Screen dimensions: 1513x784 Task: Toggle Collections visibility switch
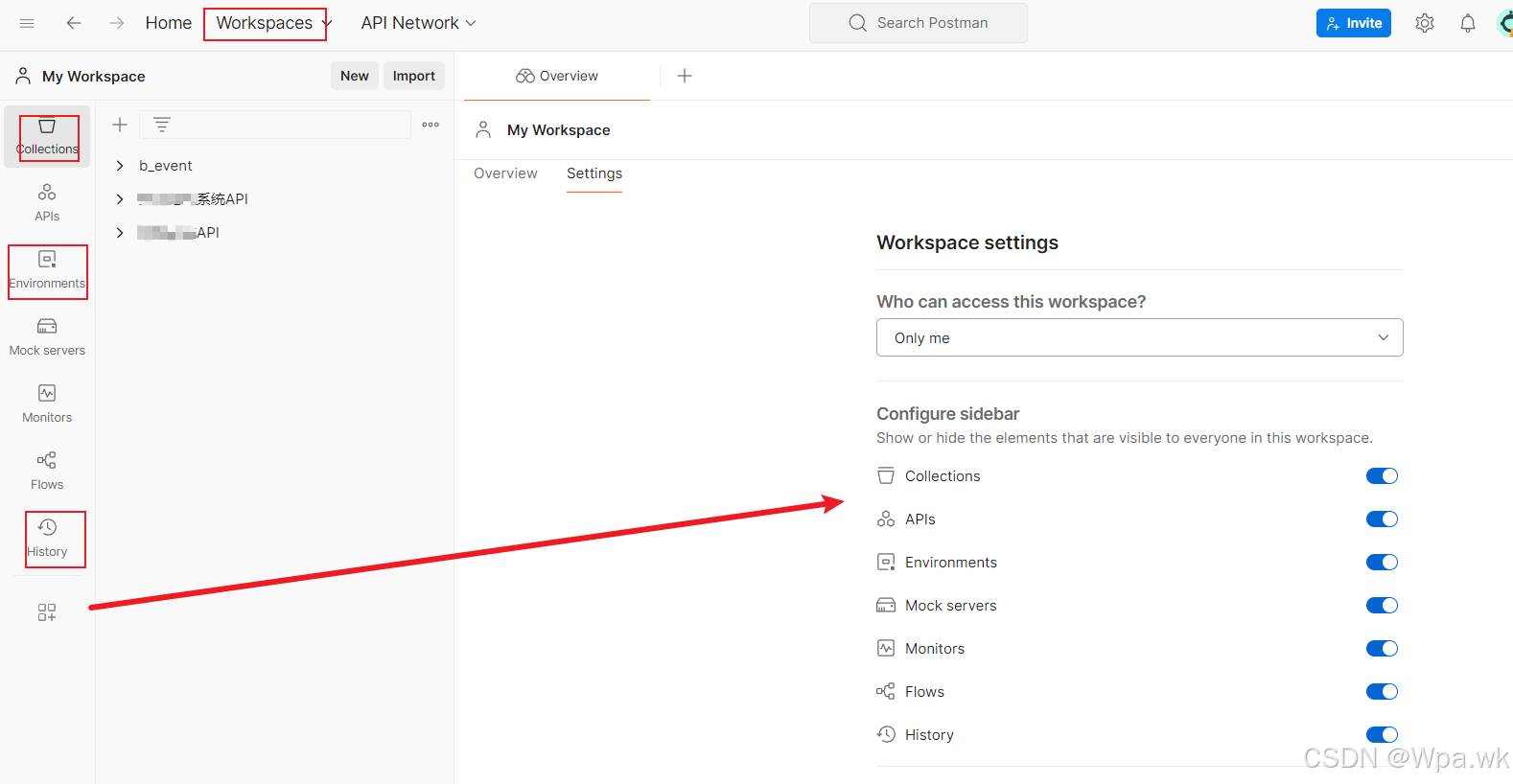point(1382,475)
